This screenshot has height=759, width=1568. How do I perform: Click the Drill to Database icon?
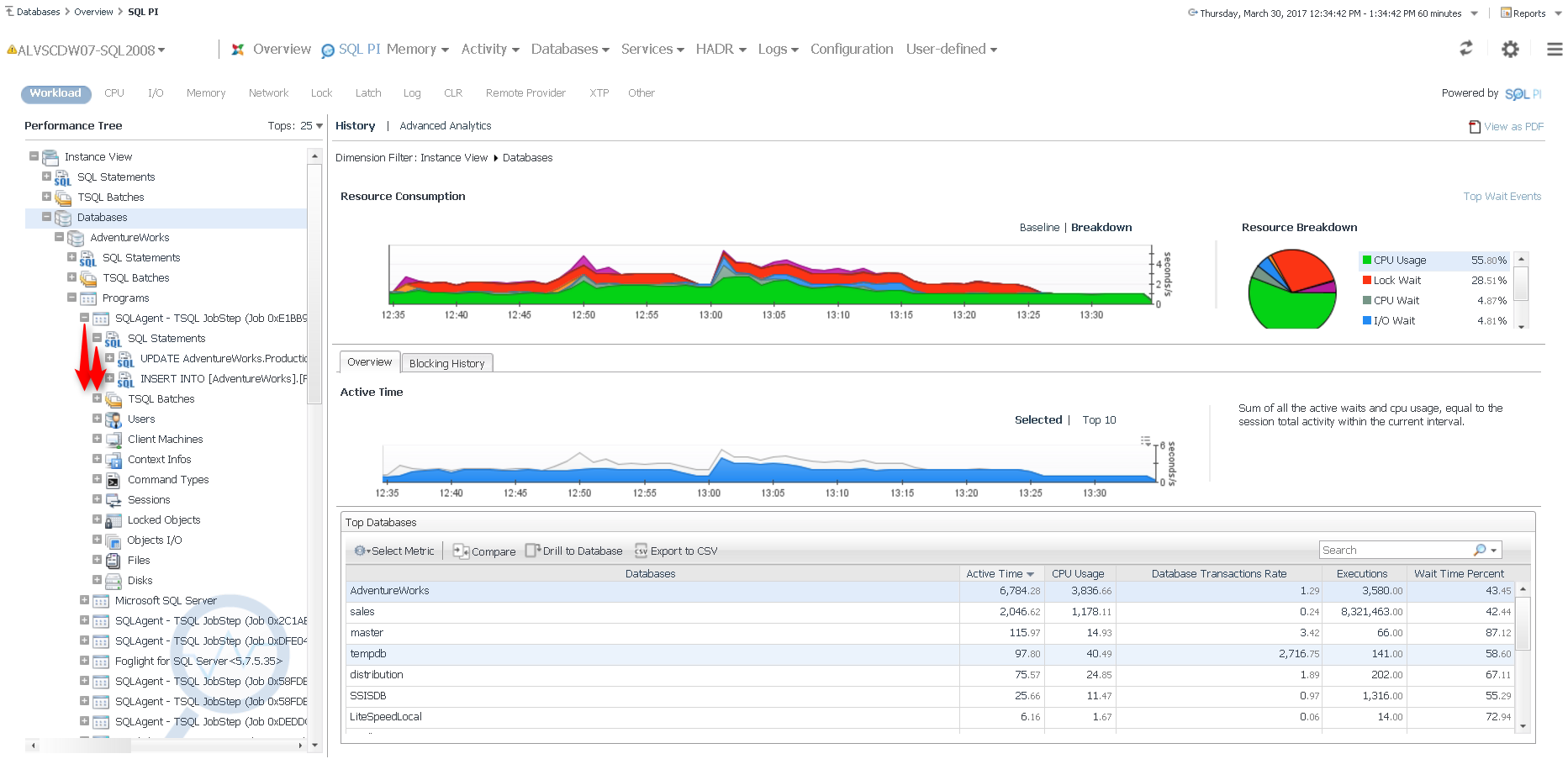532,551
